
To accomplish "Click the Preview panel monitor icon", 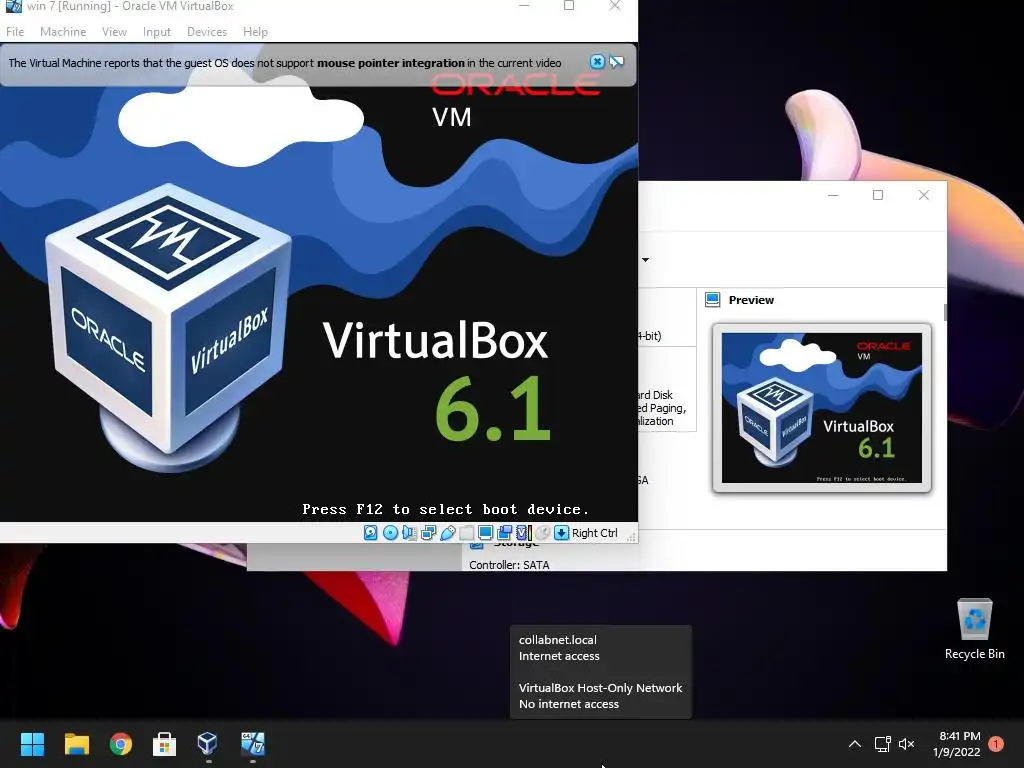I will point(712,300).
